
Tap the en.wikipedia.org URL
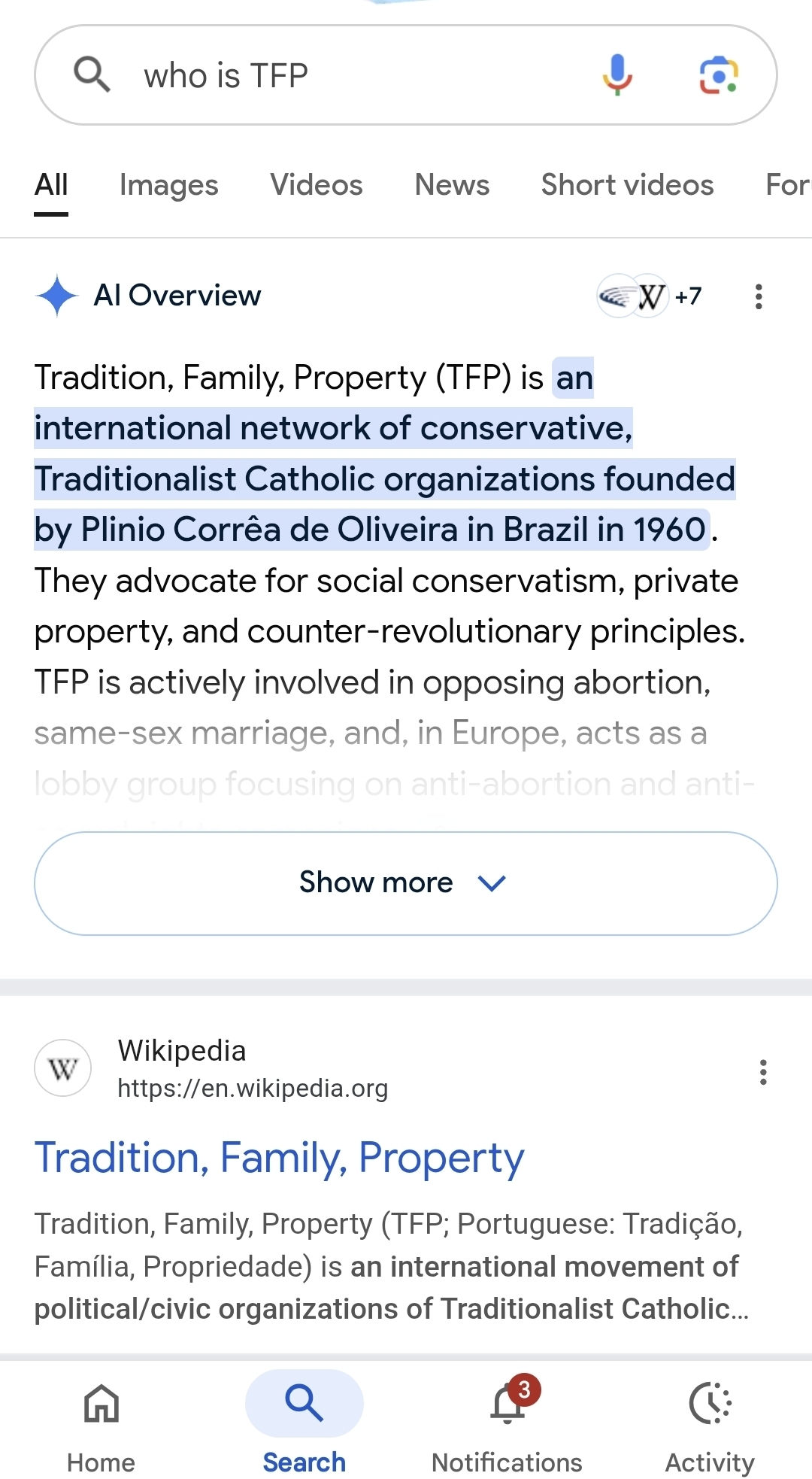[253, 1089]
